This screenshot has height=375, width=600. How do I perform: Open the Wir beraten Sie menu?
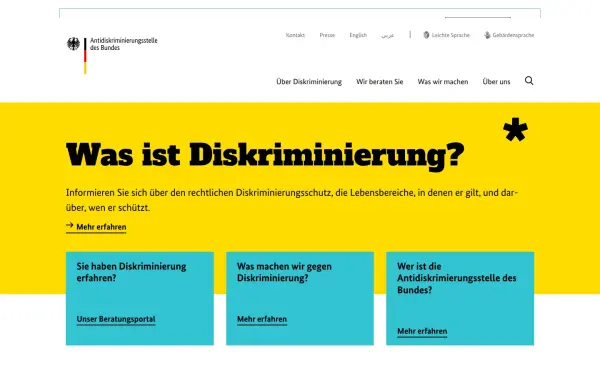point(380,82)
